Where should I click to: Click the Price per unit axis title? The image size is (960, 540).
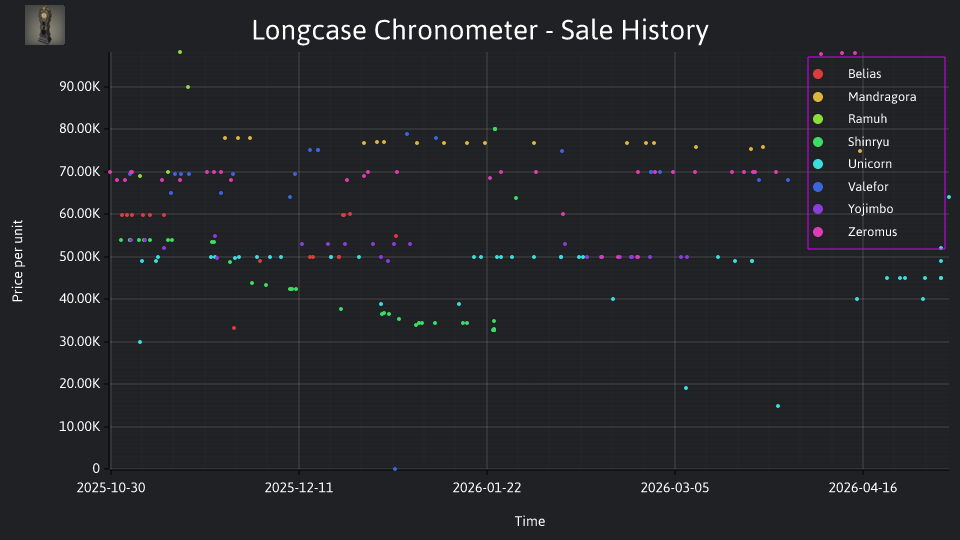click(x=17, y=261)
